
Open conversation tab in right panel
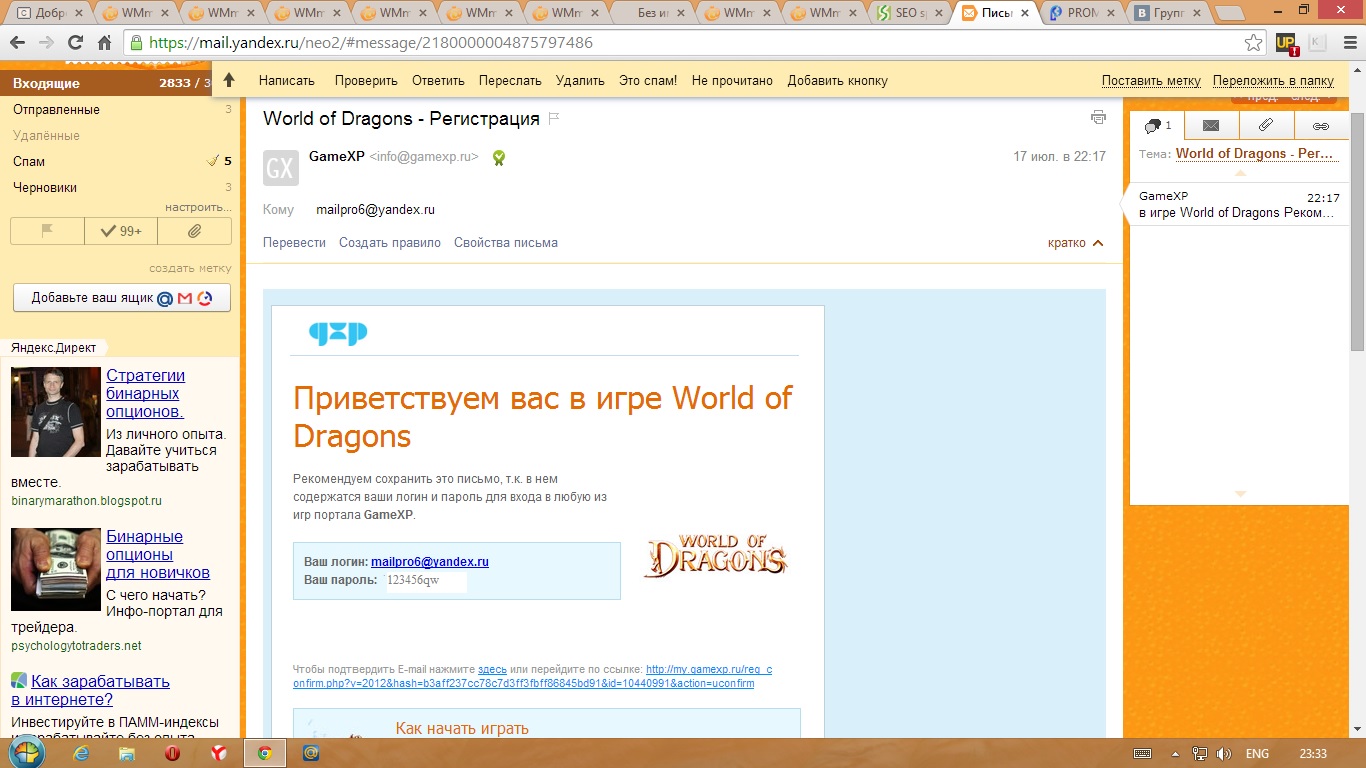1157,126
